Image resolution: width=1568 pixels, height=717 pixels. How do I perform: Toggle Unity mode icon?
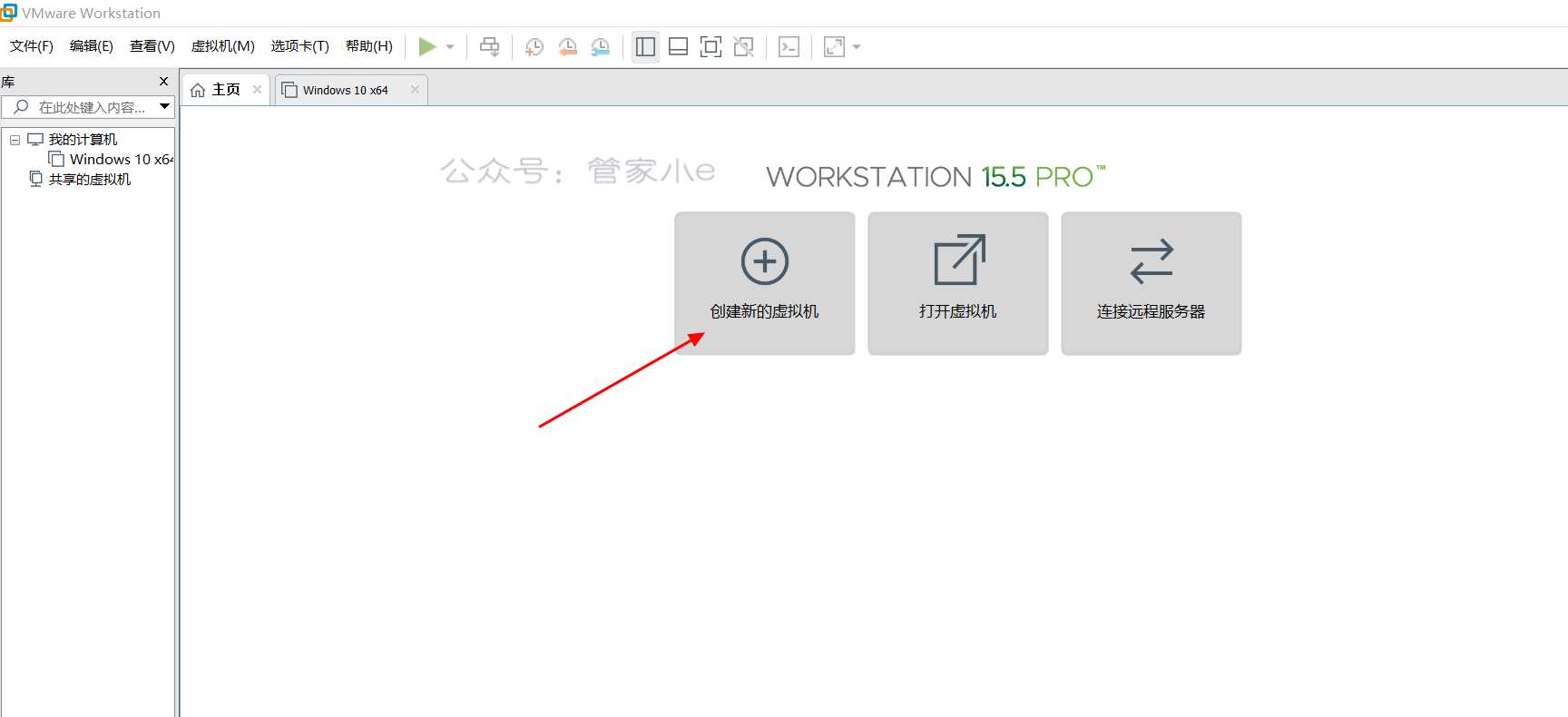click(743, 46)
